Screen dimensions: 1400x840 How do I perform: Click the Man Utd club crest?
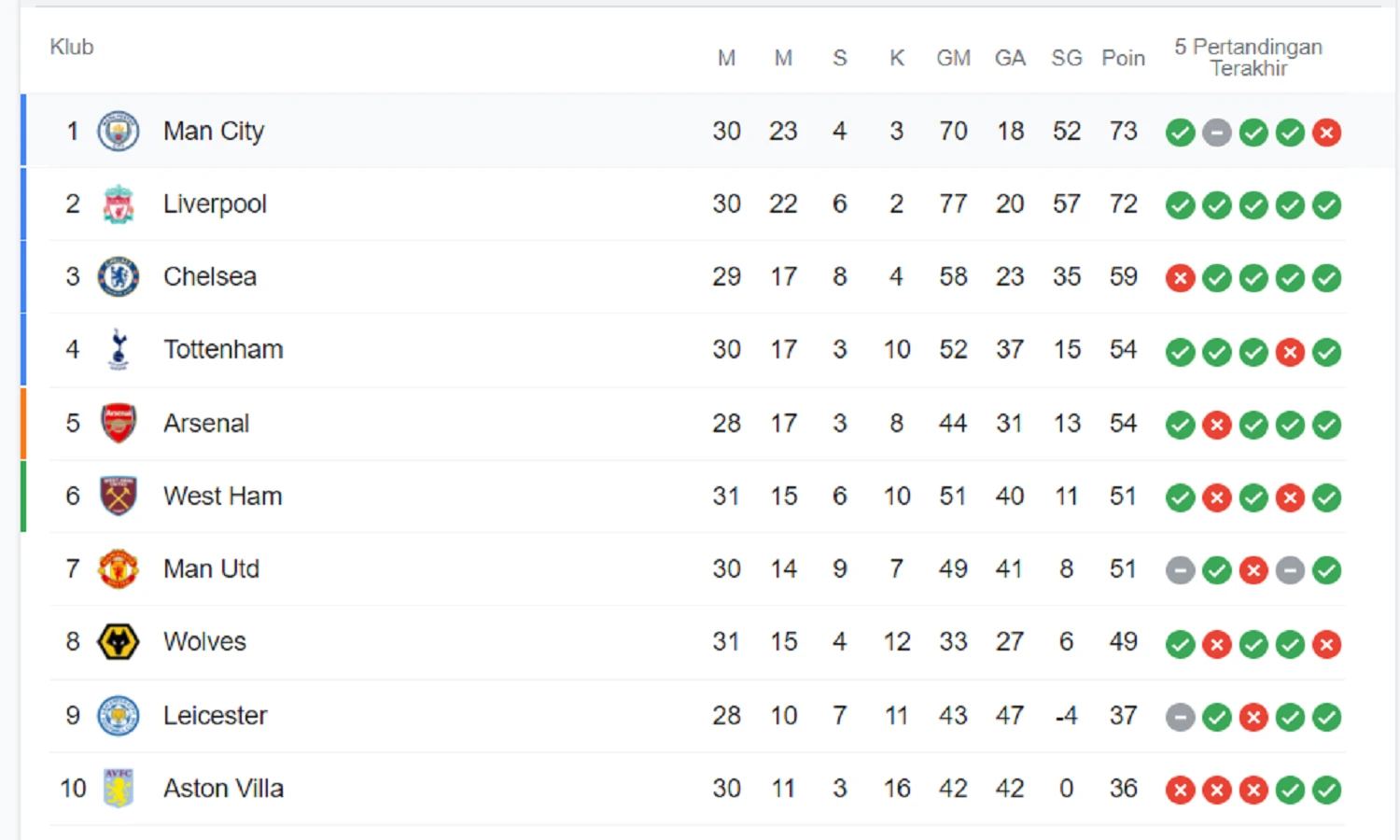point(118,568)
